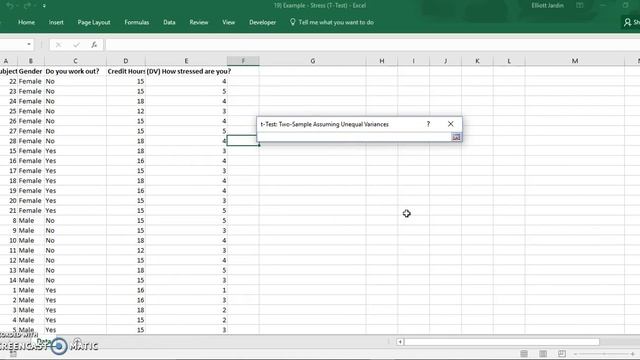Click the Redo arrow in quick access toolbar
640x360 pixels.
tap(27, 6)
